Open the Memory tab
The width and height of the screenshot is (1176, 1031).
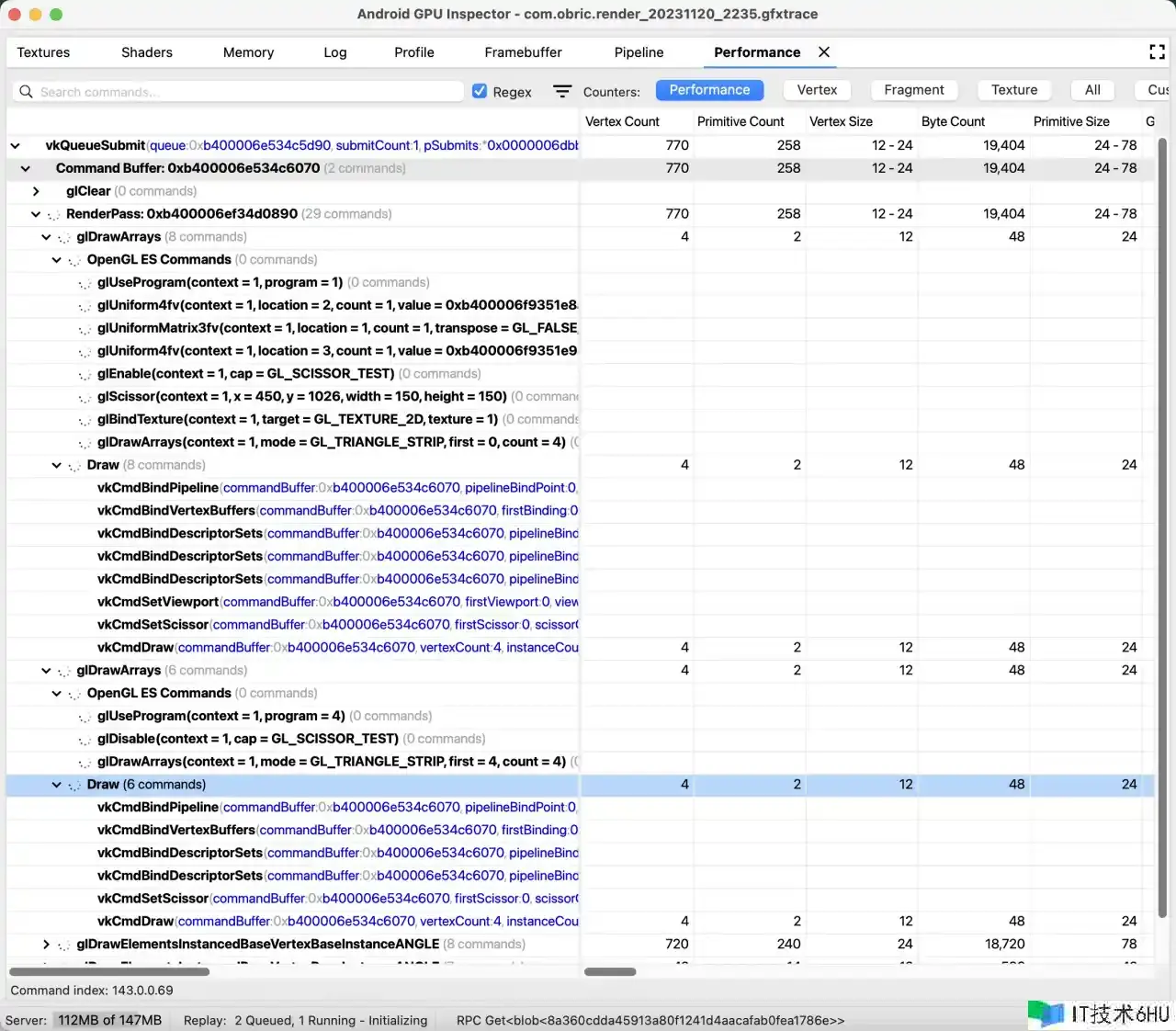[248, 52]
